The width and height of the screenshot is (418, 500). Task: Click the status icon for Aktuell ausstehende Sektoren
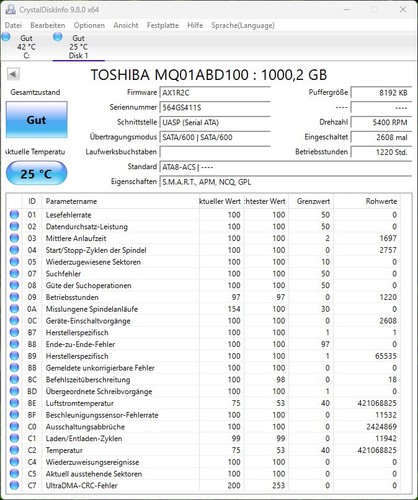click(x=14, y=474)
